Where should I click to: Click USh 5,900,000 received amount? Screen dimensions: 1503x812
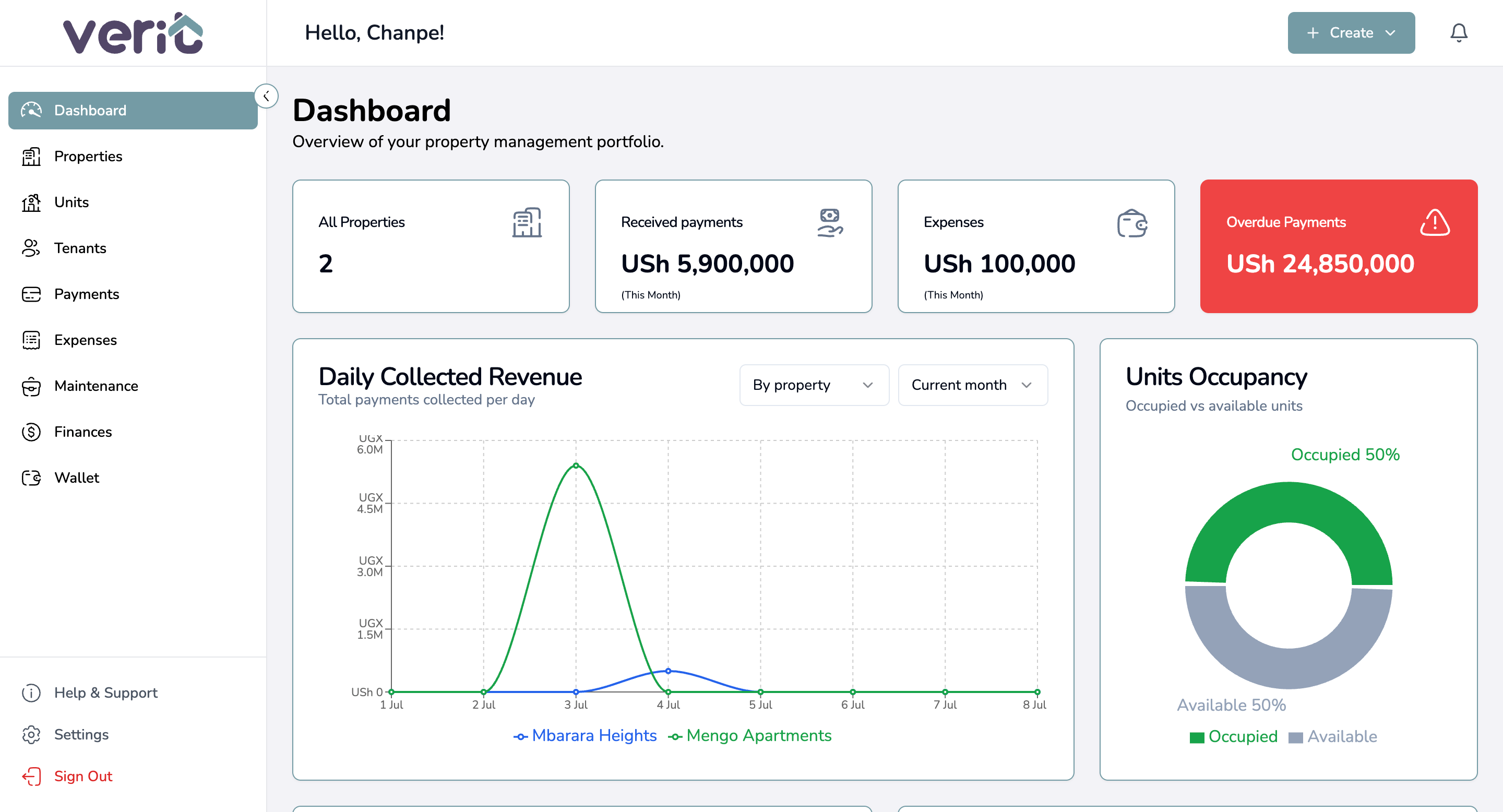tap(707, 264)
